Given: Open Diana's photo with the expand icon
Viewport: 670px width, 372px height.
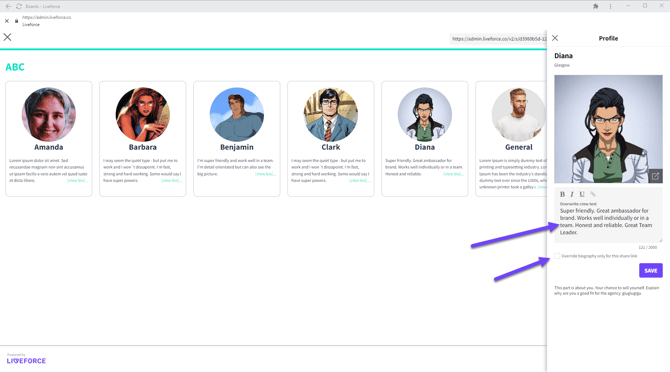Looking at the screenshot, I should pyautogui.click(x=655, y=176).
